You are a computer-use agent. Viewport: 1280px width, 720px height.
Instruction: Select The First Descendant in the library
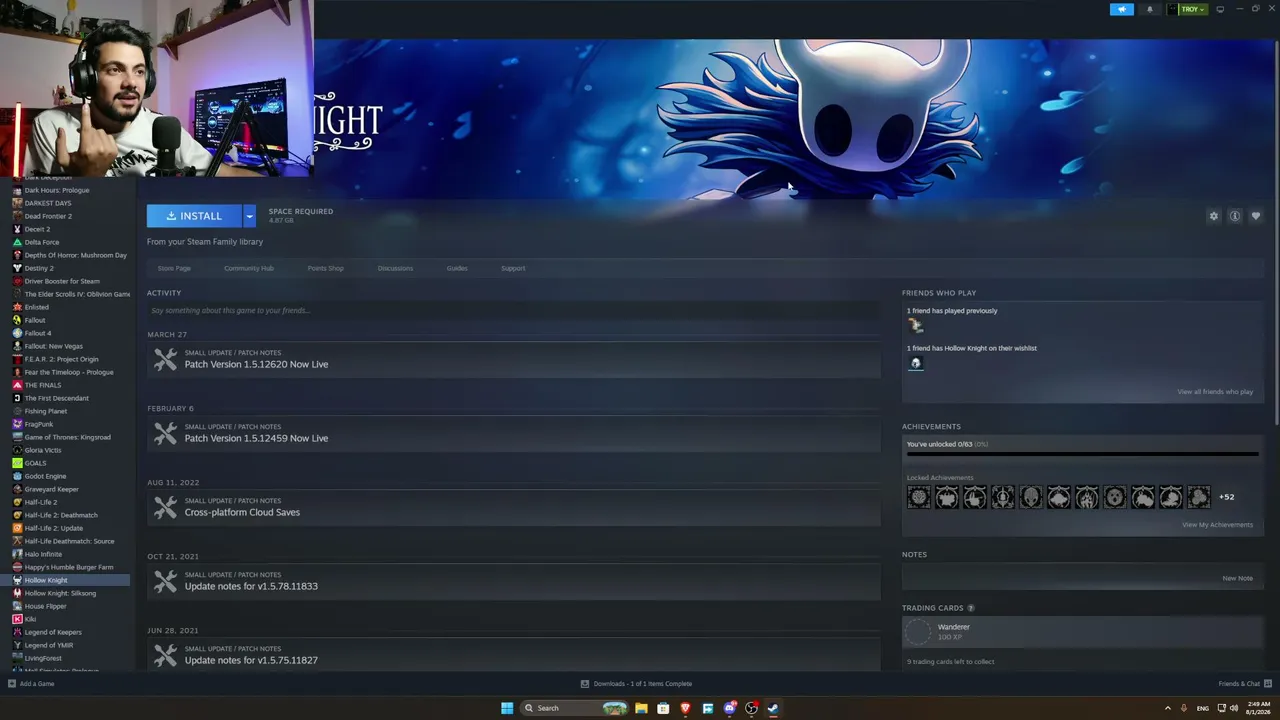(56, 398)
